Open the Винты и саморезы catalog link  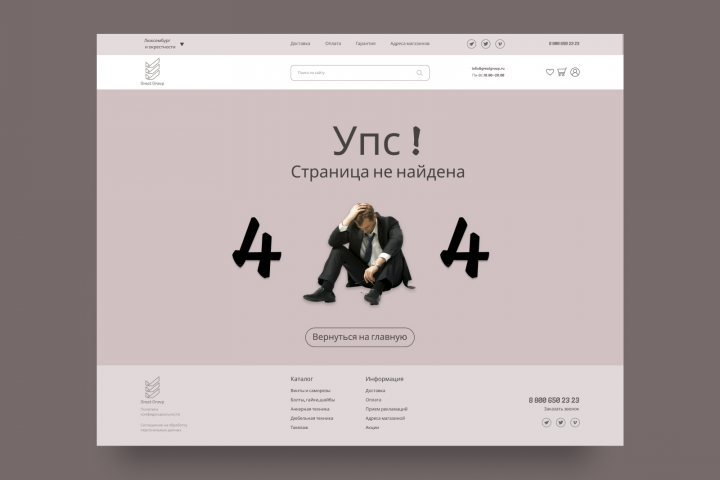tap(310, 390)
